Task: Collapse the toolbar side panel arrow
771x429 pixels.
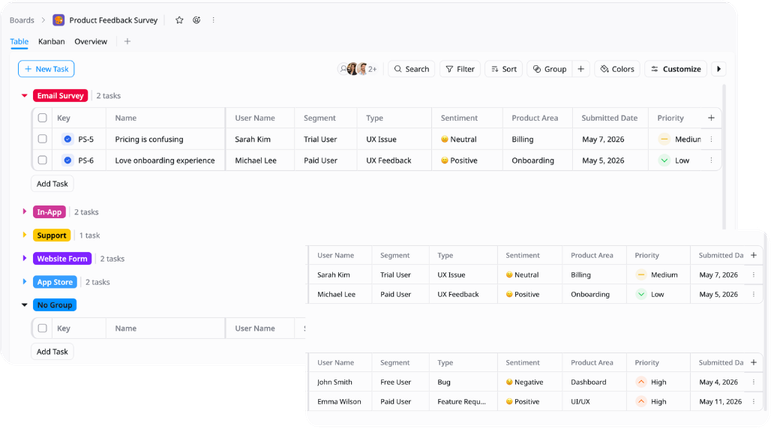Action: point(719,69)
